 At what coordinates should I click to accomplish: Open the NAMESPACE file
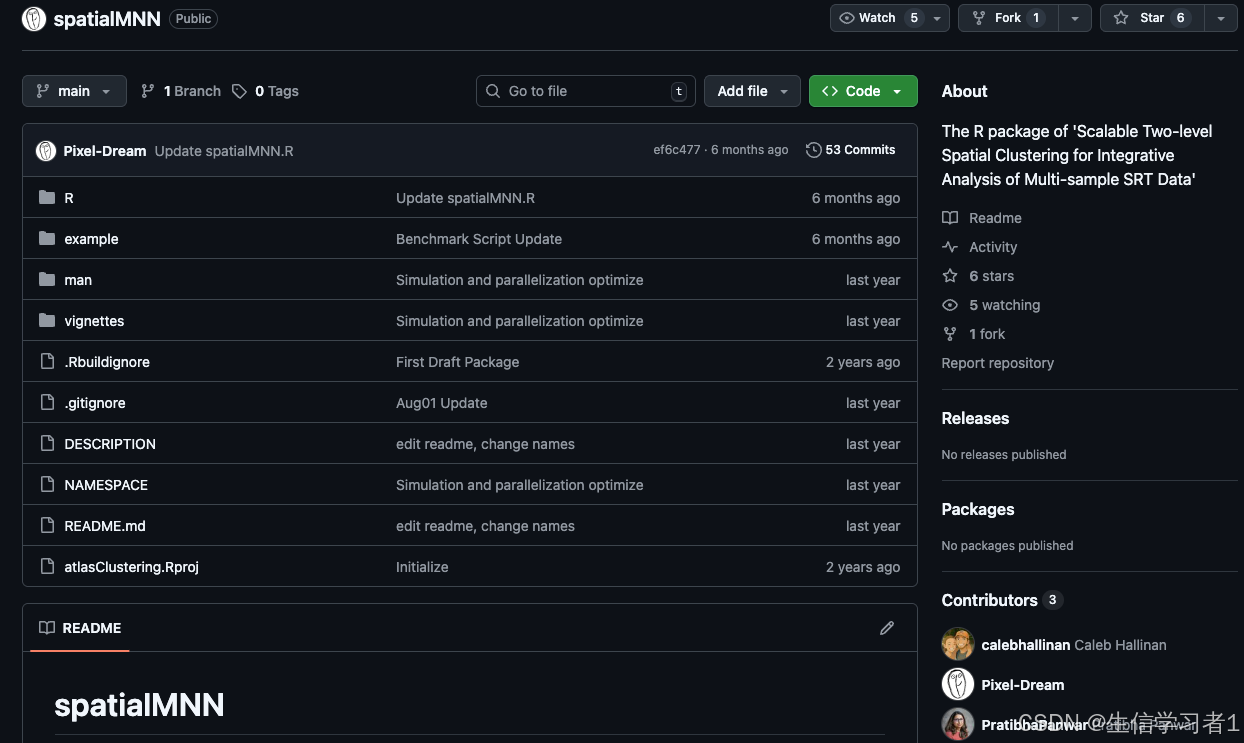click(106, 485)
